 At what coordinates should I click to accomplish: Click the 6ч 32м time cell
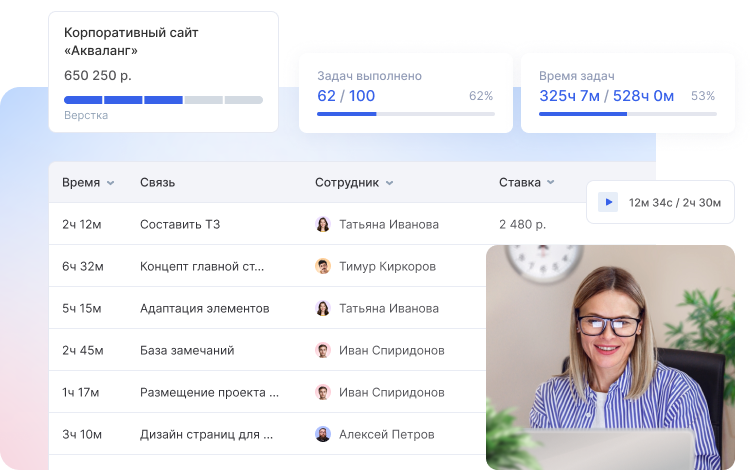pyautogui.click(x=83, y=266)
